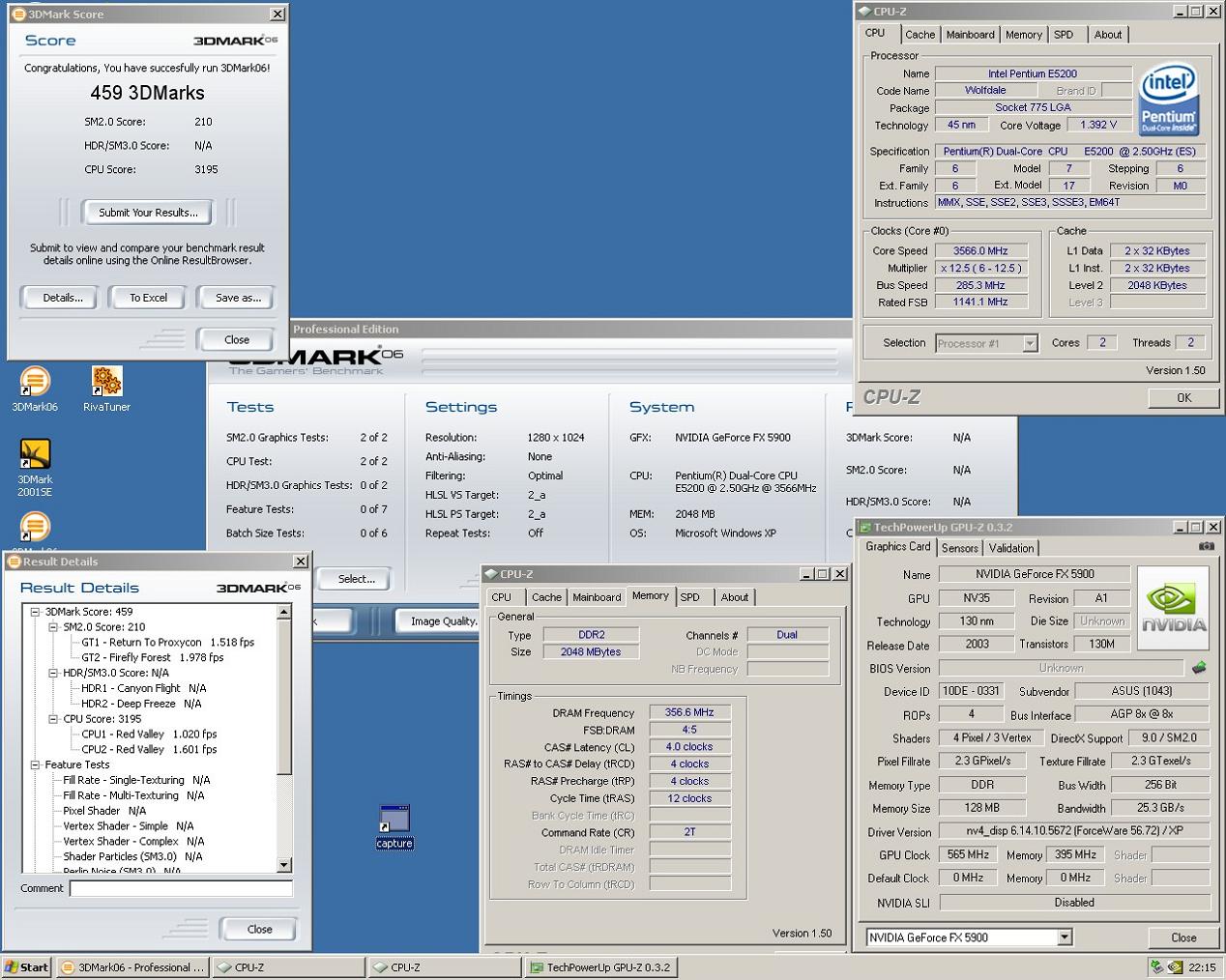
Task: Switch to Sensors tab in GPU-Z
Action: click(x=959, y=548)
